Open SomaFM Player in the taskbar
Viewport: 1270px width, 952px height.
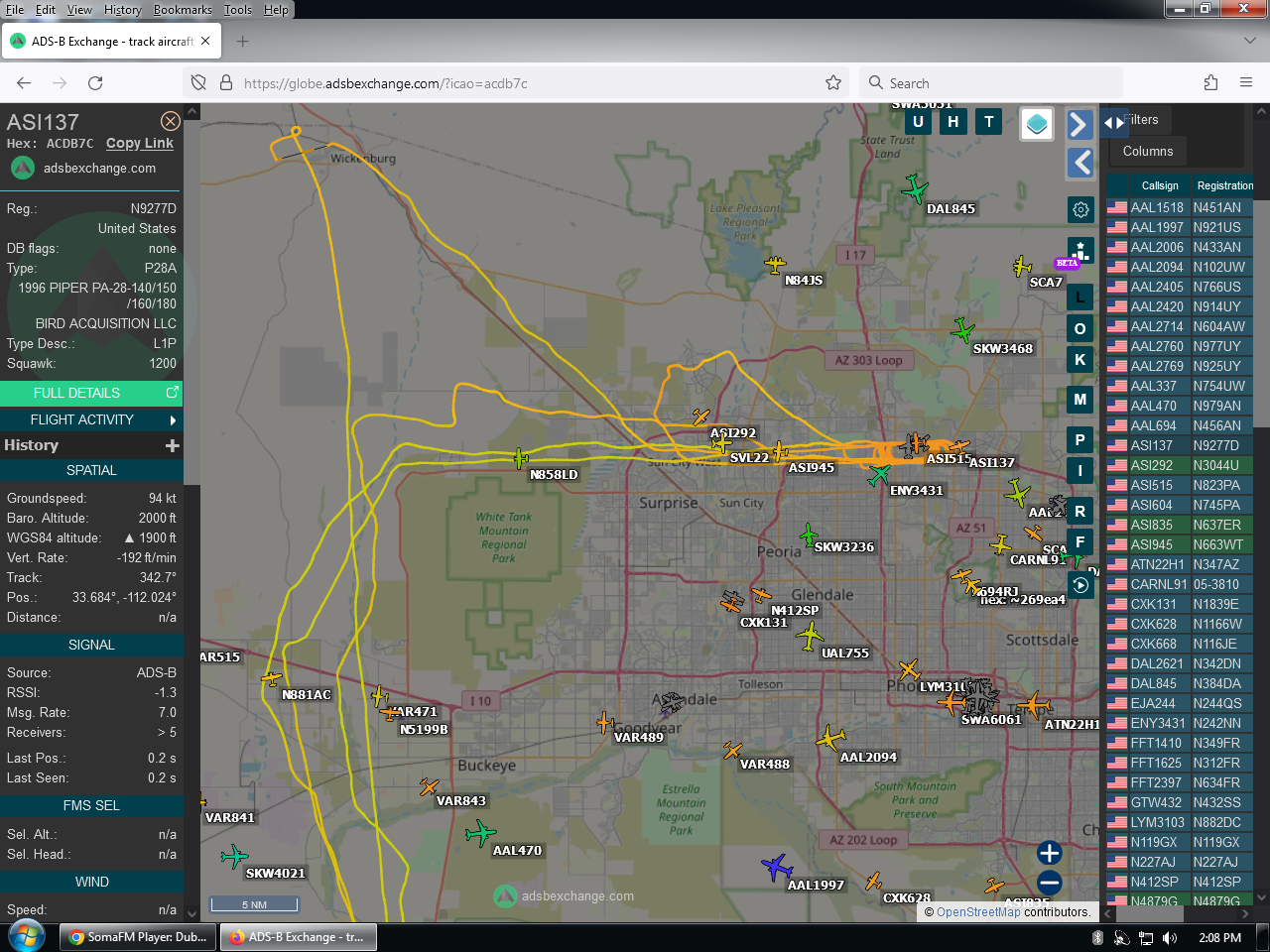tap(140, 937)
